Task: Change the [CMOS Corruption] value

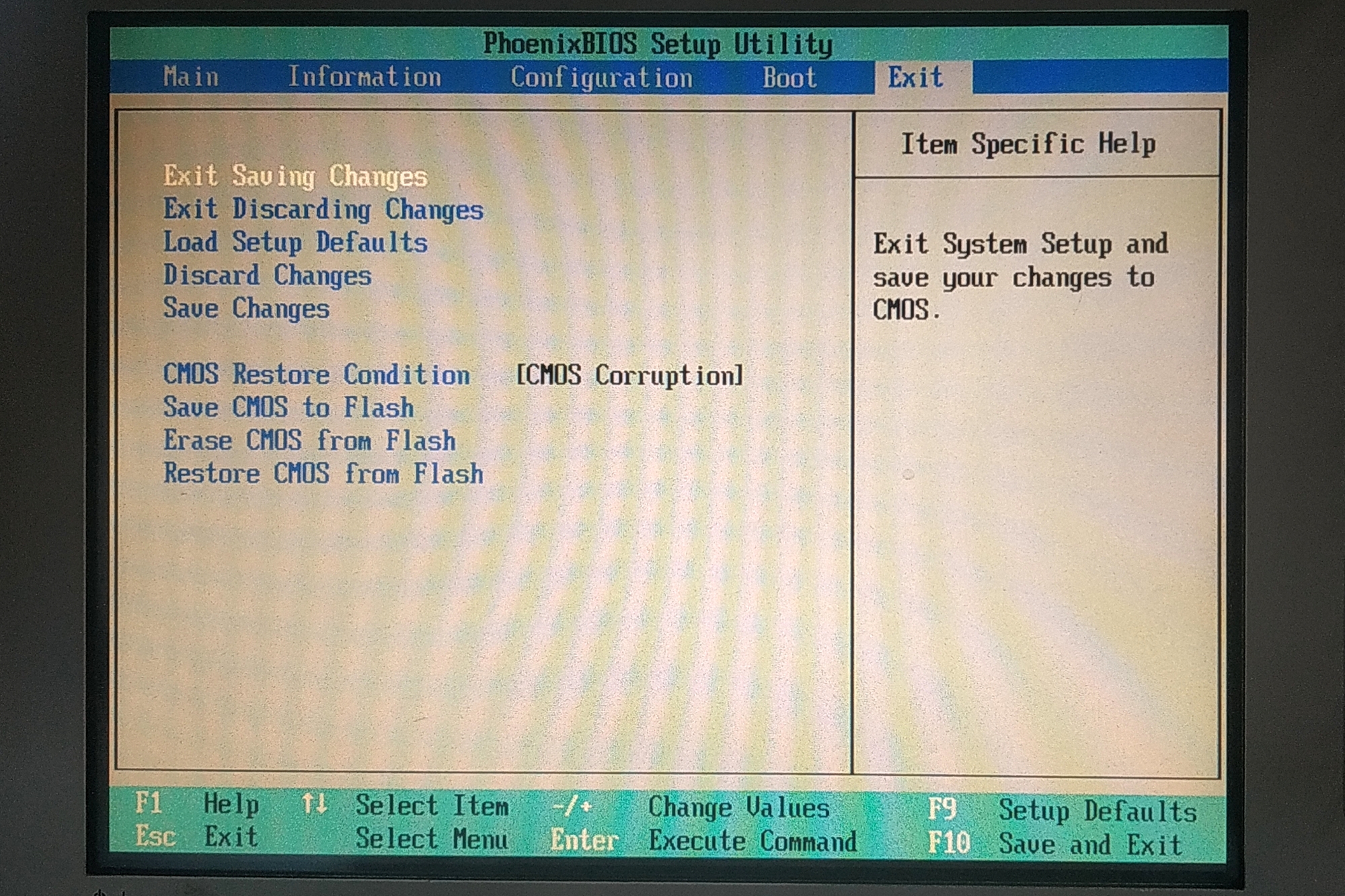Action: pyautogui.click(x=629, y=375)
